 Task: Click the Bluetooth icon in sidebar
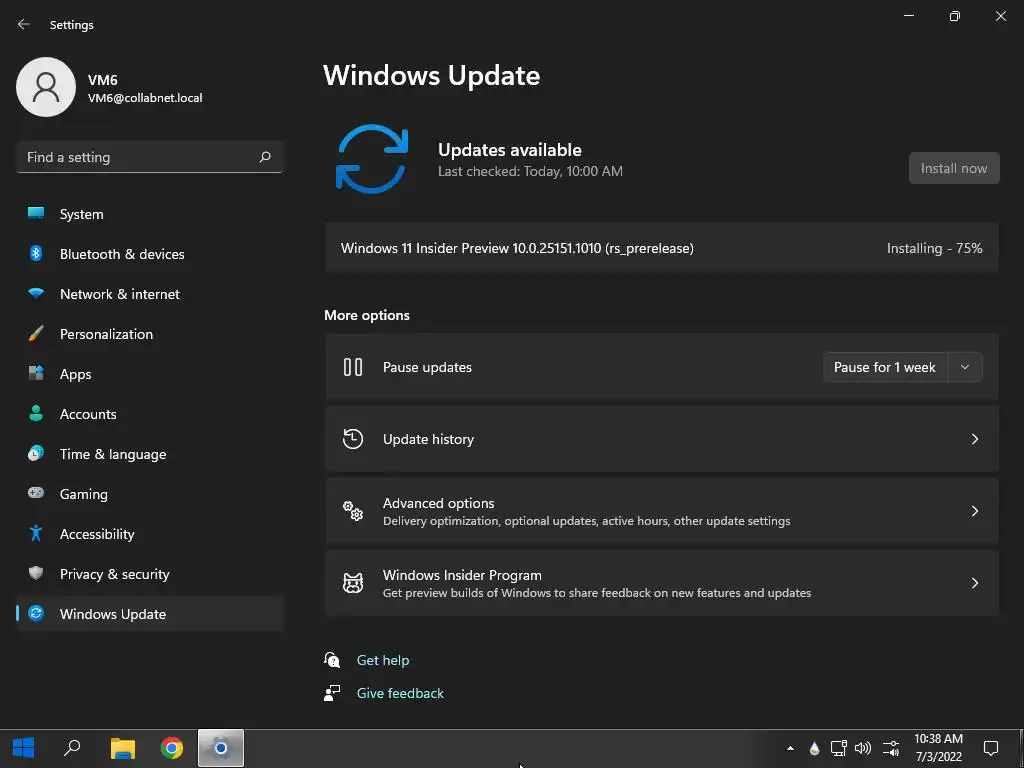tap(36, 253)
